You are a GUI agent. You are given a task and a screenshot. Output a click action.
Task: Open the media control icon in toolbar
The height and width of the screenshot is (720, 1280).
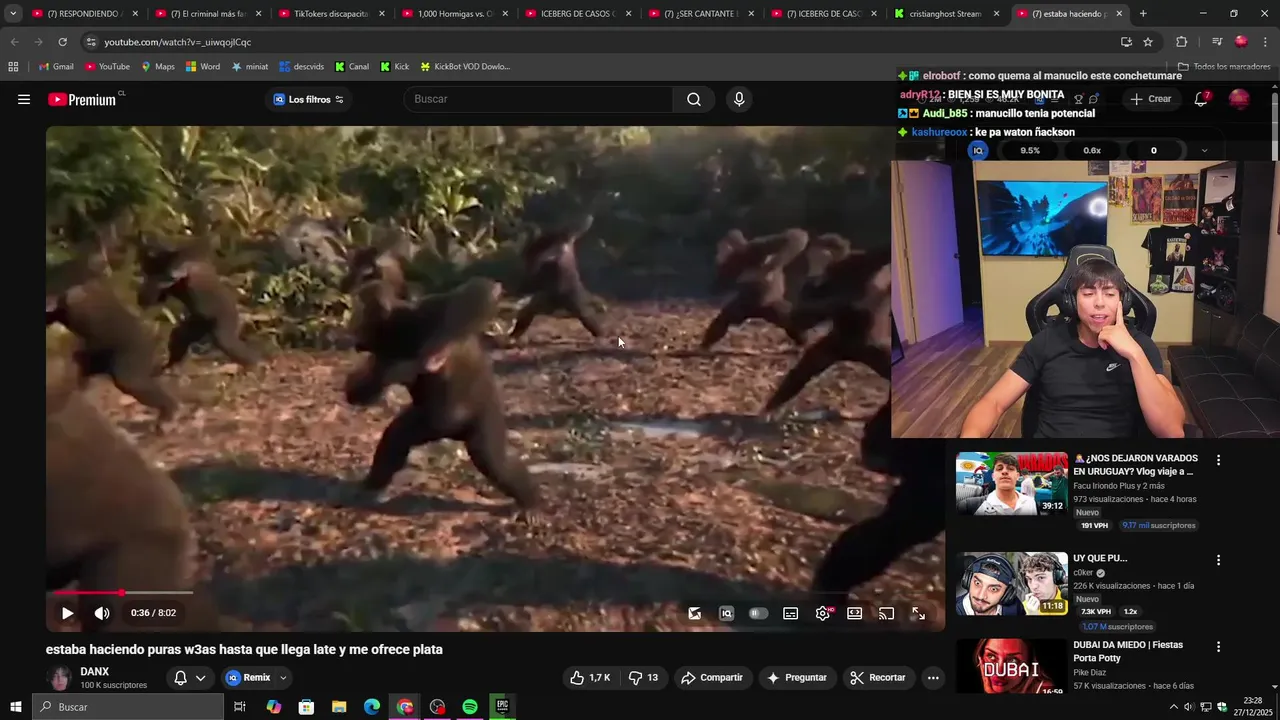pyautogui.click(x=1216, y=42)
